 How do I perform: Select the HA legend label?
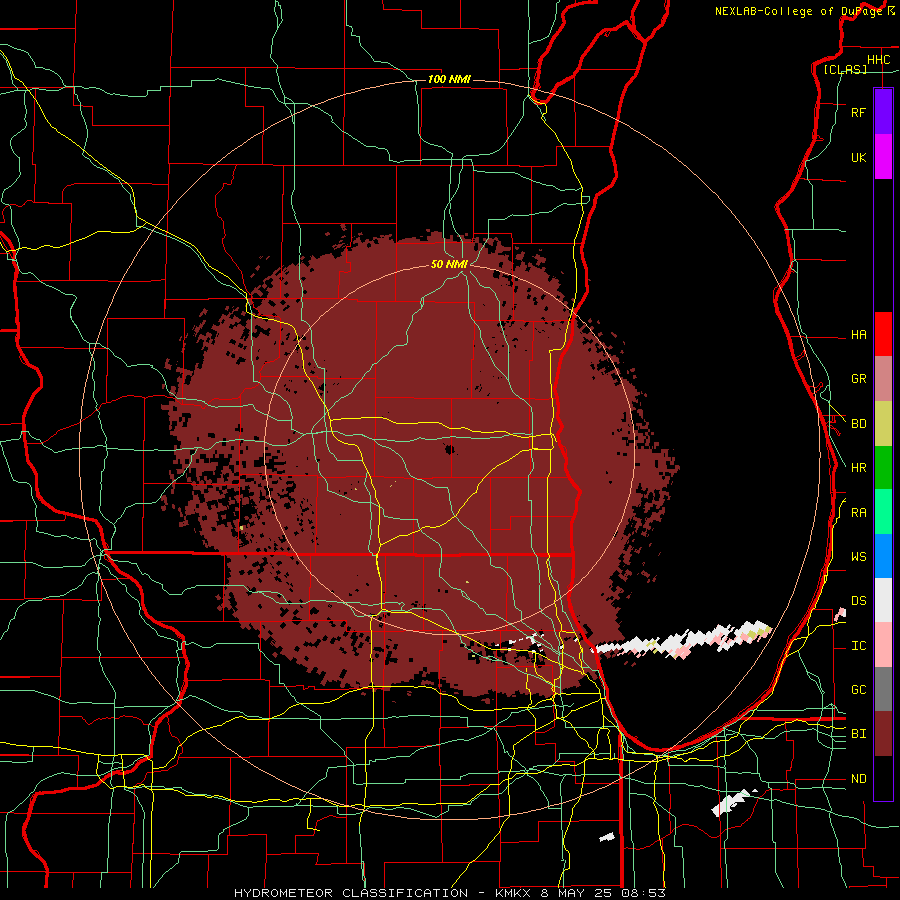[x=858, y=335]
